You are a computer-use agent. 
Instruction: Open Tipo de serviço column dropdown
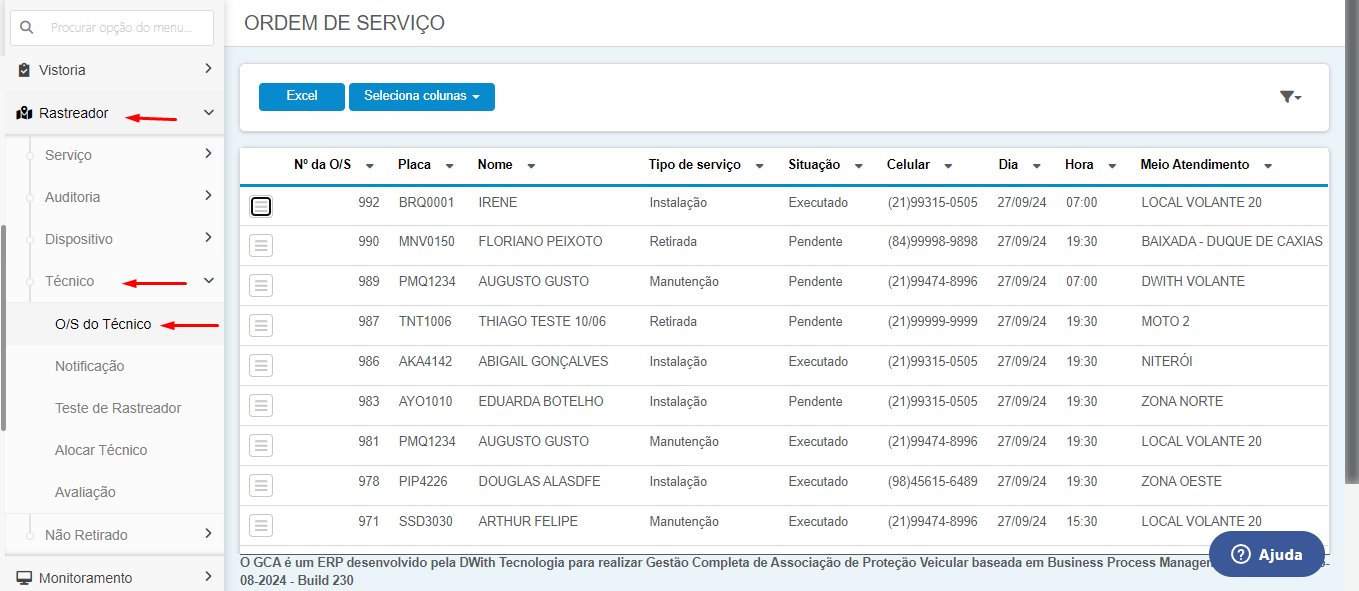pos(760,166)
